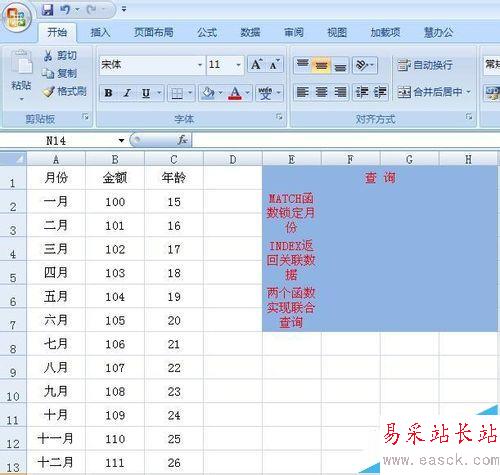Screen dimensions: 500x475
Task: Go to the 数据 tab
Action: (250, 32)
